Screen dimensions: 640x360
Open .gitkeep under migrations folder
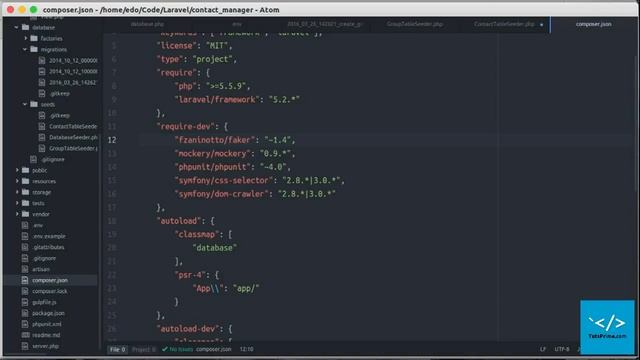coord(59,93)
